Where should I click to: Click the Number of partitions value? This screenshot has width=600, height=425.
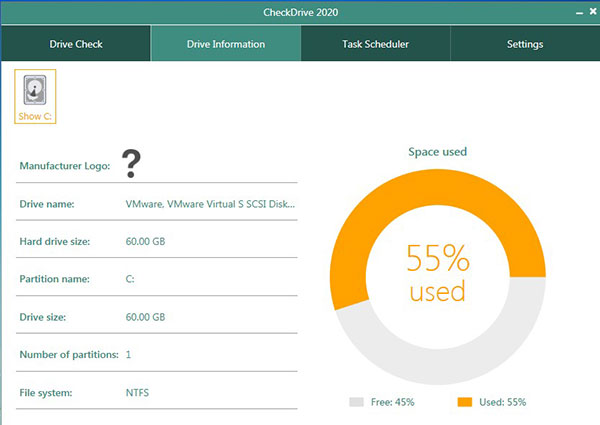(128, 355)
